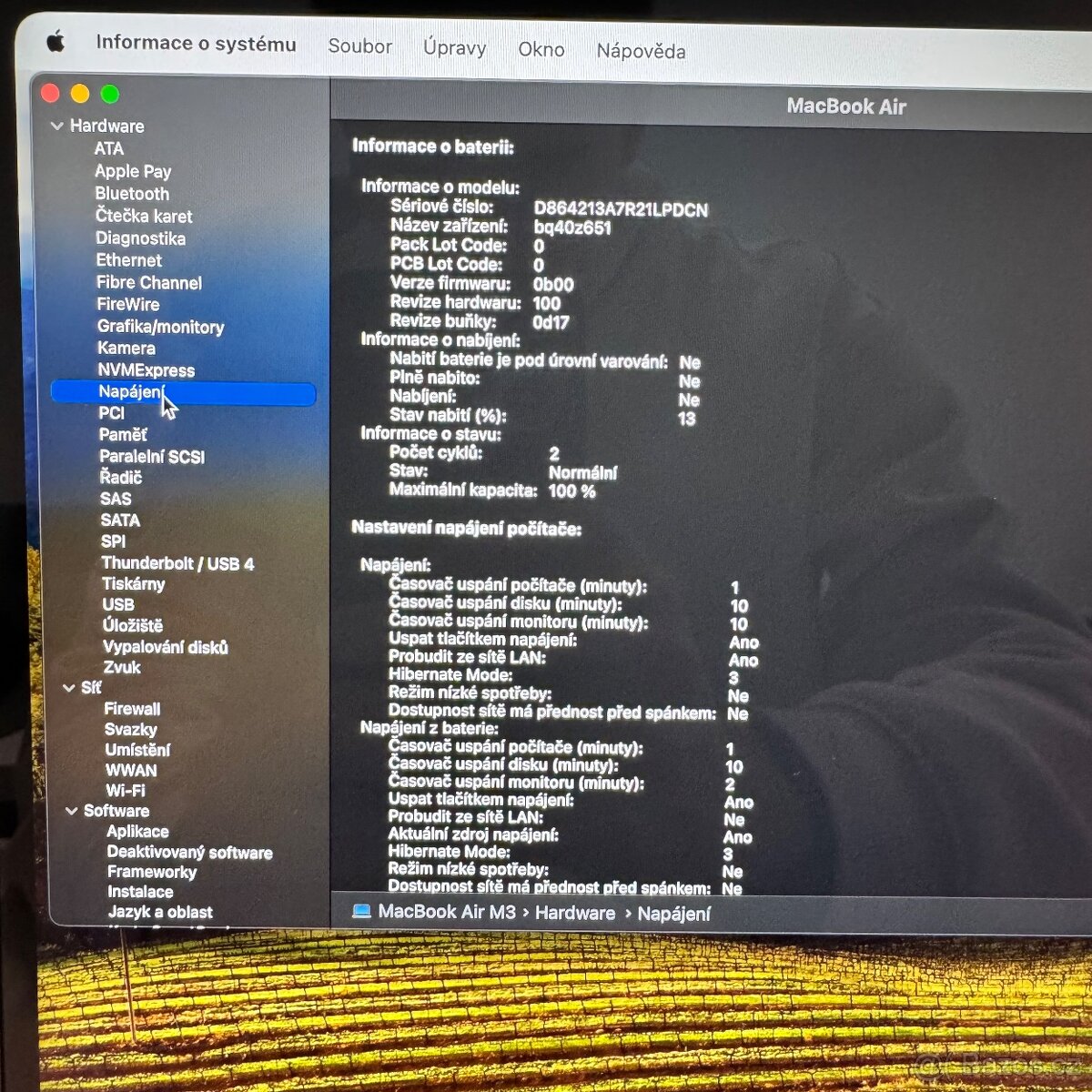
Task: Collapse the Software section
Action: pyautogui.click(x=71, y=811)
